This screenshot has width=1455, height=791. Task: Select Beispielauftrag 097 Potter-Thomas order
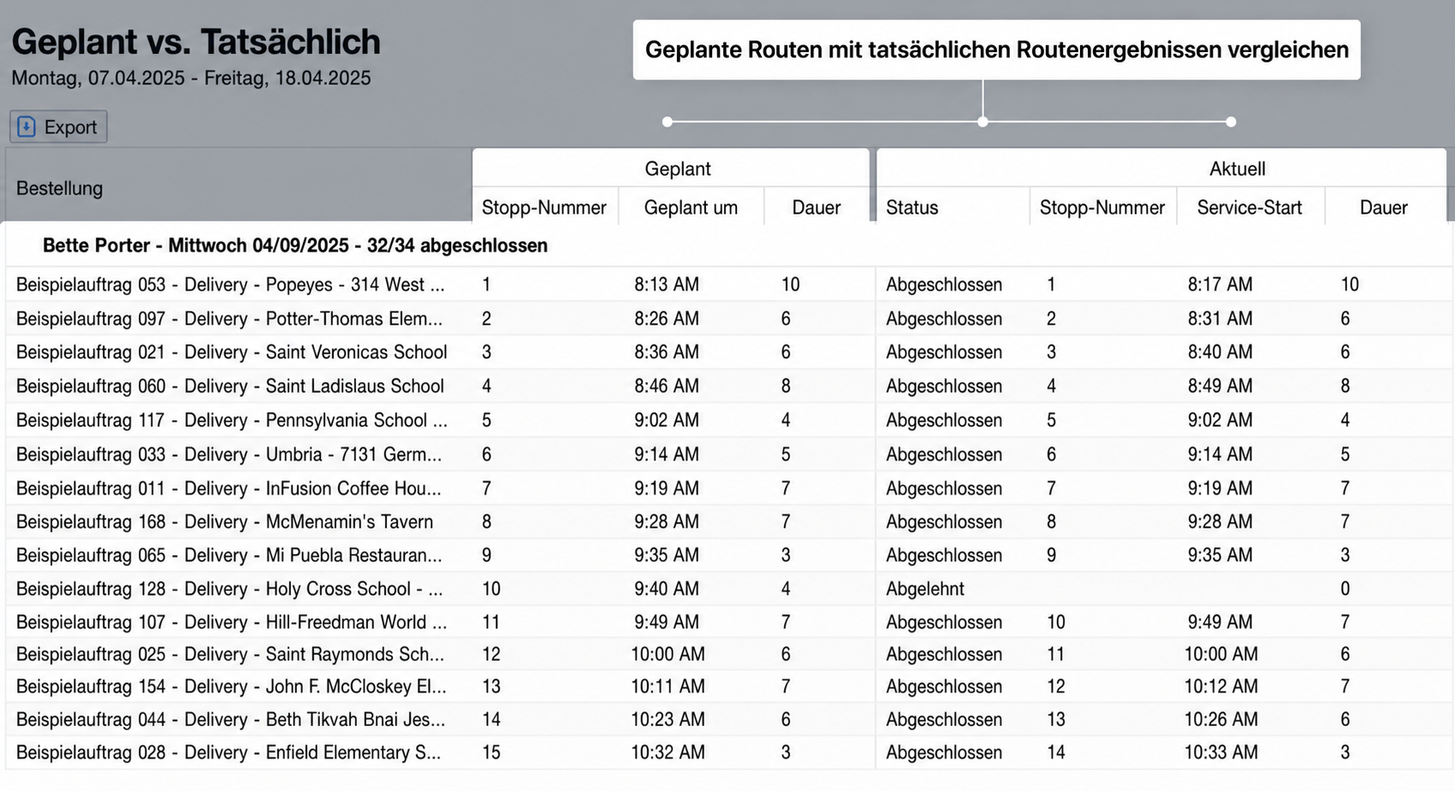pyautogui.click(x=229, y=319)
